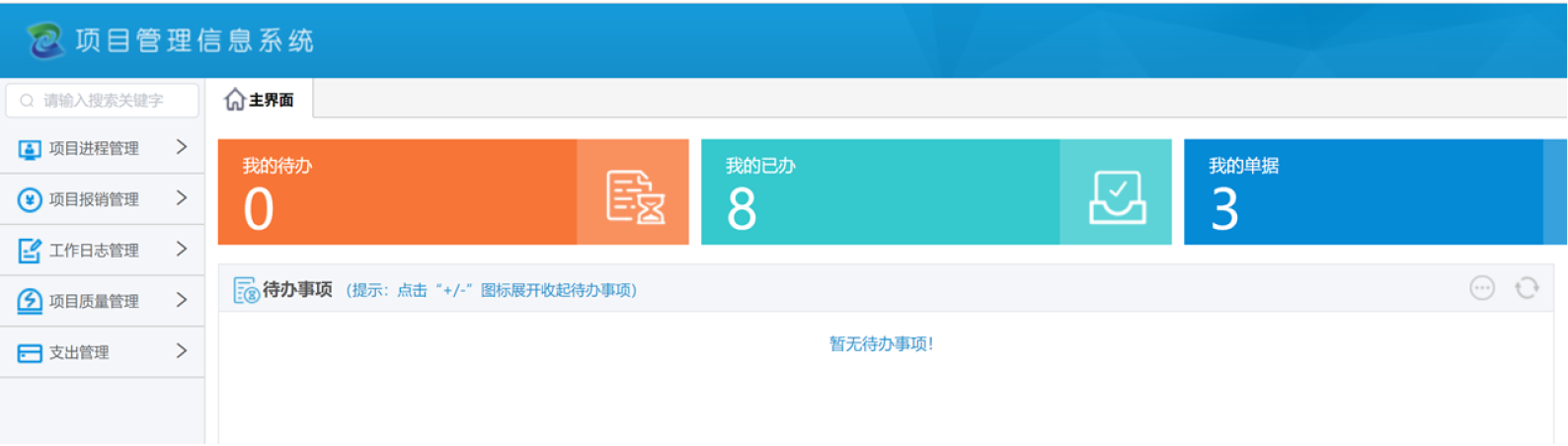Open the more options ellipsis icon

[1482, 288]
